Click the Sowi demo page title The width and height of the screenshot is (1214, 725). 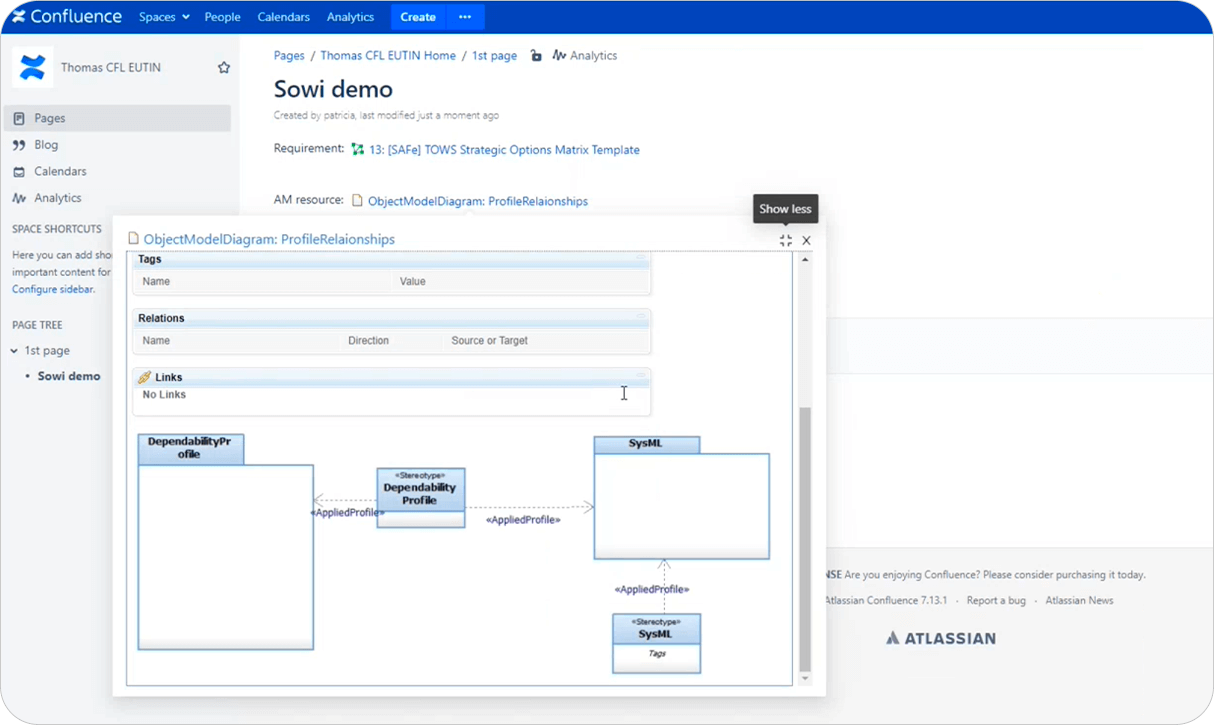click(333, 89)
